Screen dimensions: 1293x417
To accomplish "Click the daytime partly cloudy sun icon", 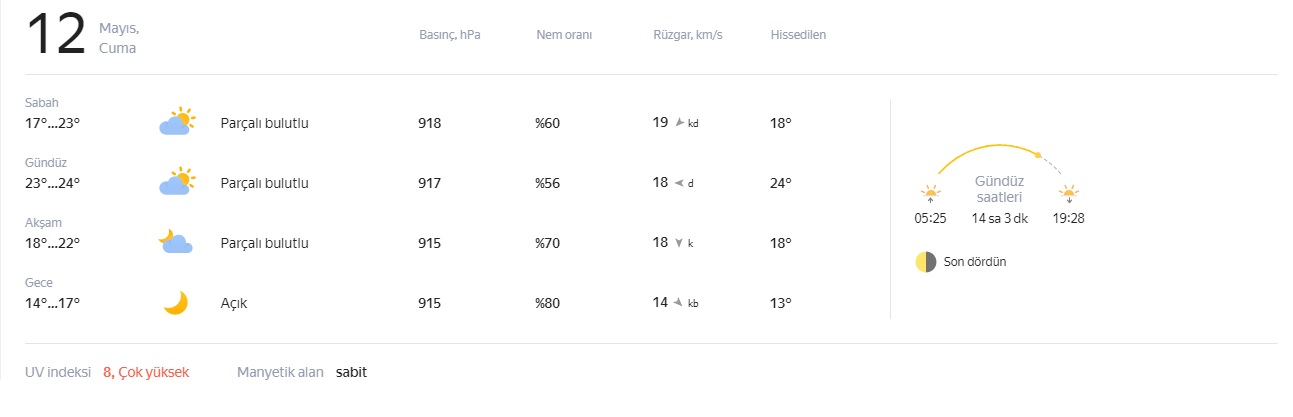I will click(x=177, y=182).
